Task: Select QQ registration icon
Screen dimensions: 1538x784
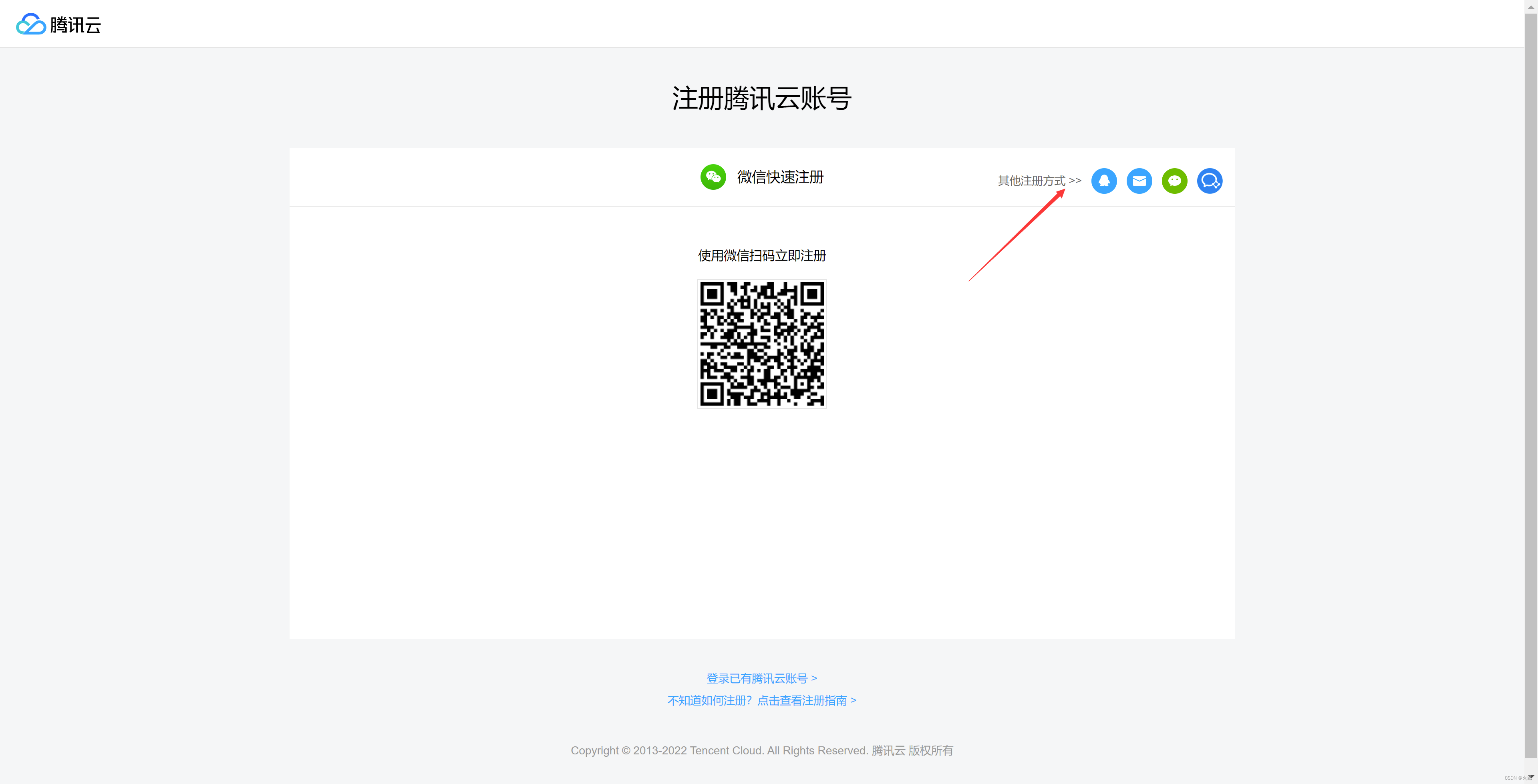Action: click(1104, 181)
